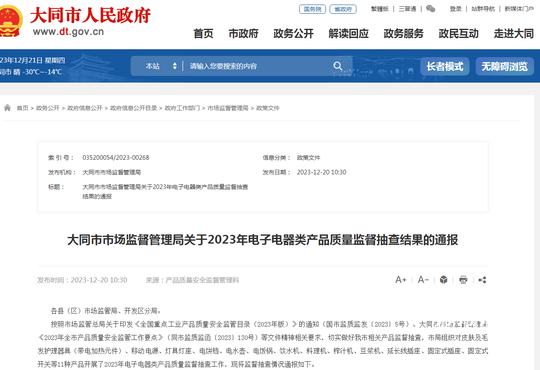
Task: Open the 站群导航 link
Action: [x=483, y=9]
